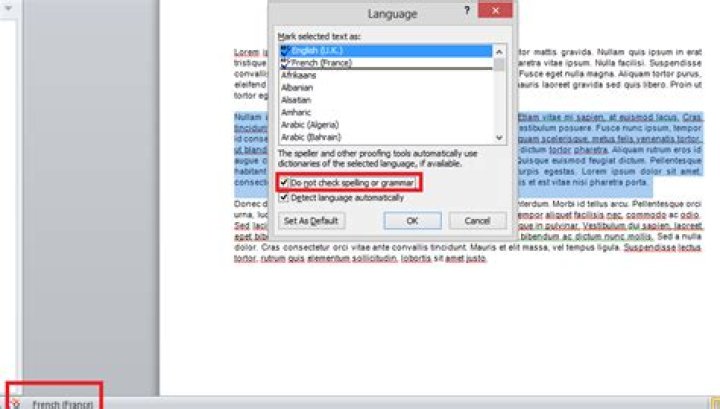The width and height of the screenshot is (720, 409).
Task: Click spell-check icon beside English (U.K.)
Action: pos(285,50)
